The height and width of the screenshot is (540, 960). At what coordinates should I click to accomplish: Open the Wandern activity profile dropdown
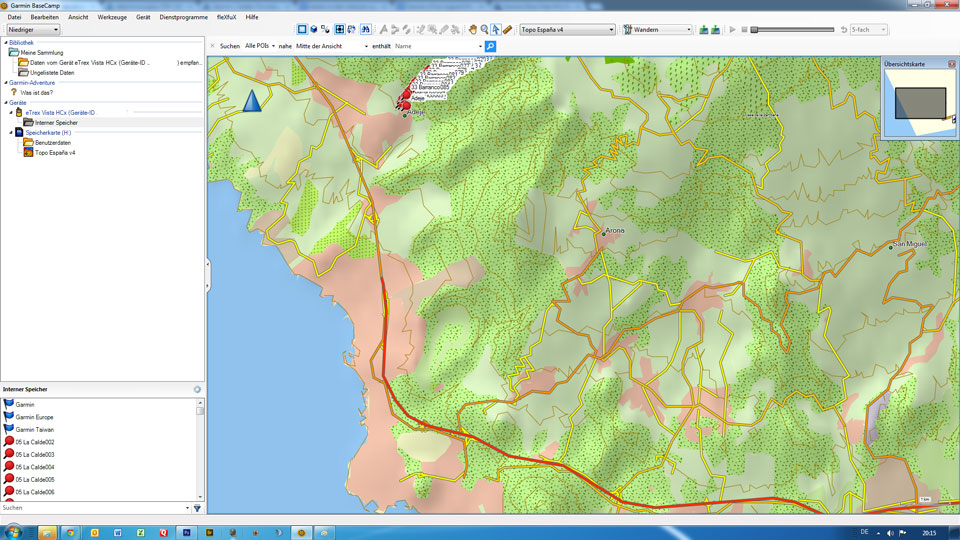tap(658, 29)
